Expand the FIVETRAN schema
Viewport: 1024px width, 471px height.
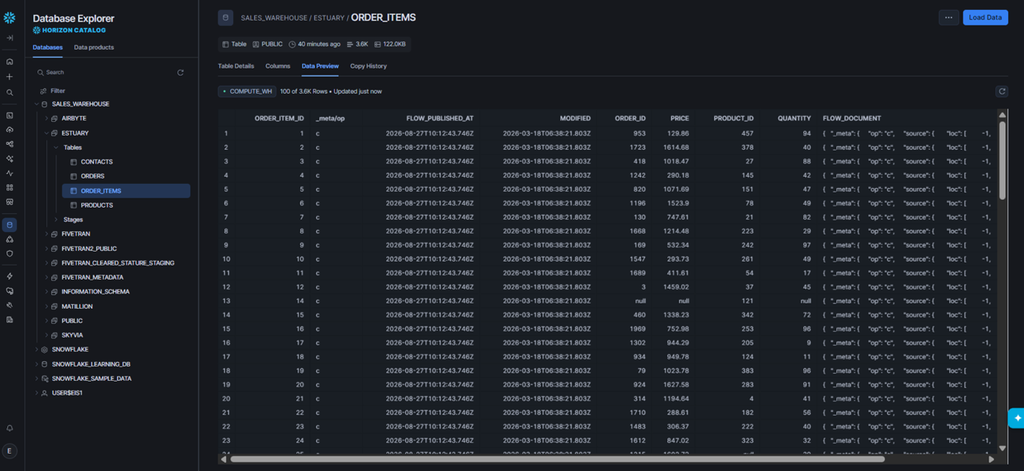[x=46, y=234]
